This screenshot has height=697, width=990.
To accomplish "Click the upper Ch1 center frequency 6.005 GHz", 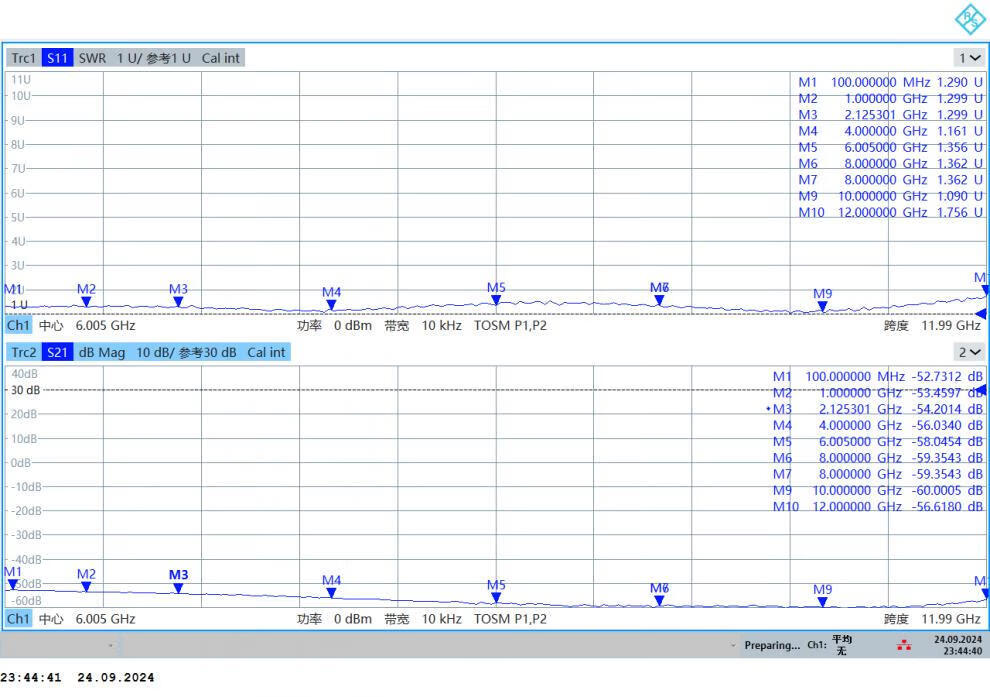I will point(105,325).
